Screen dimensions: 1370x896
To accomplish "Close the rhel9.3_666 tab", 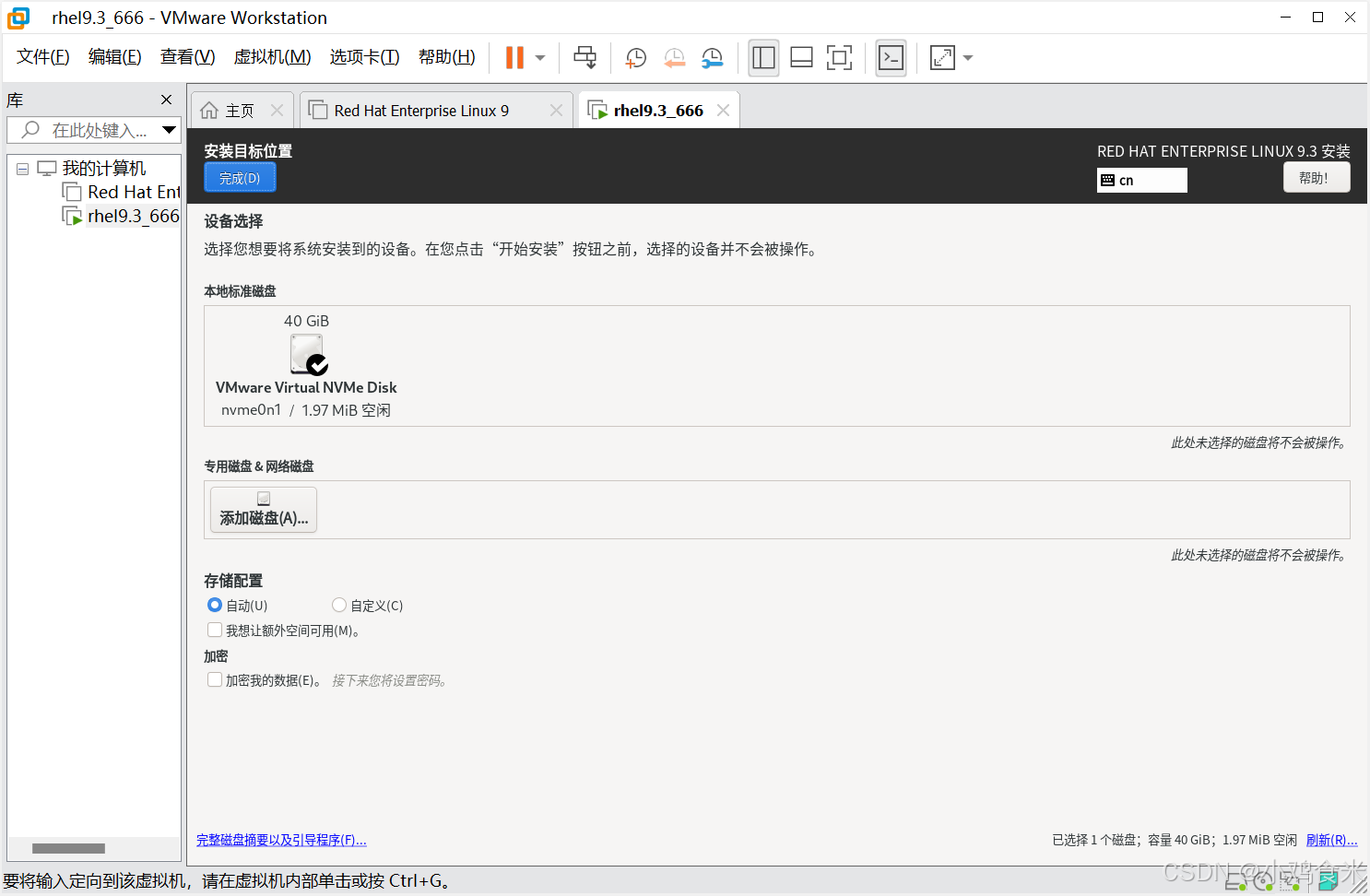I will (x=724, y=111).
